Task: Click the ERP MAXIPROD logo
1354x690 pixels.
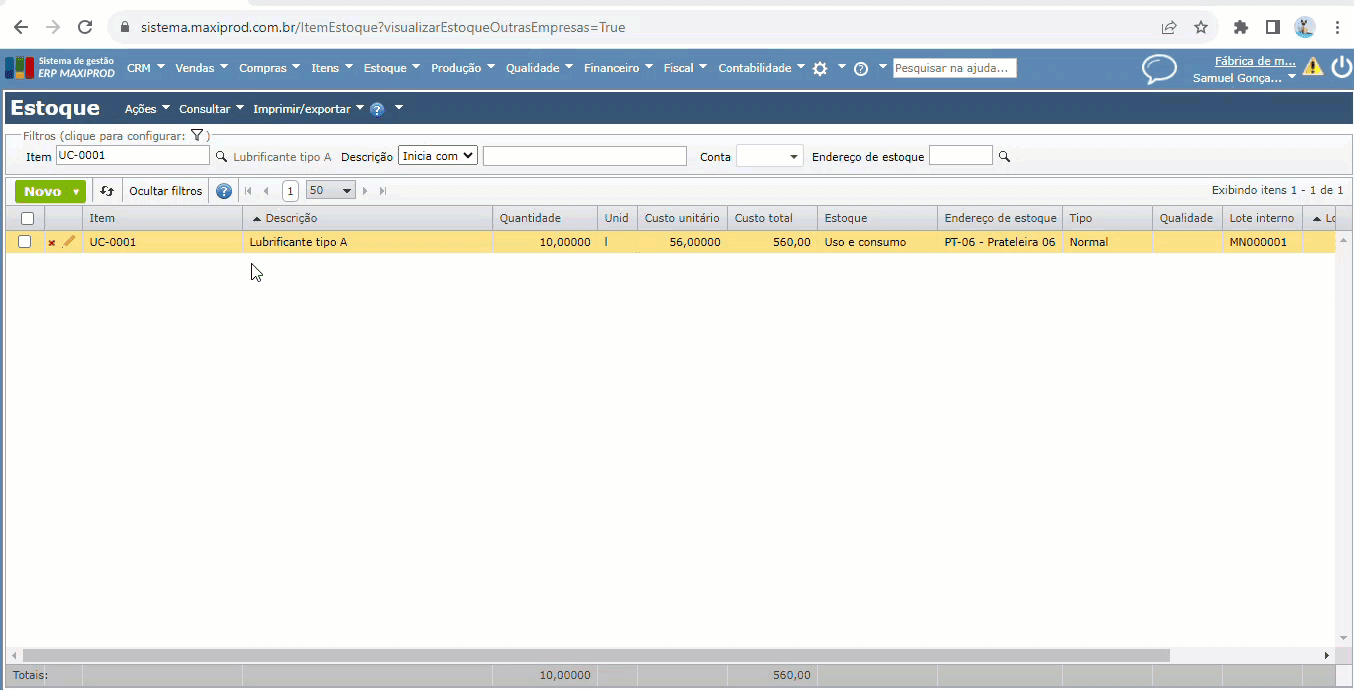Action: (x=60, y=68)
